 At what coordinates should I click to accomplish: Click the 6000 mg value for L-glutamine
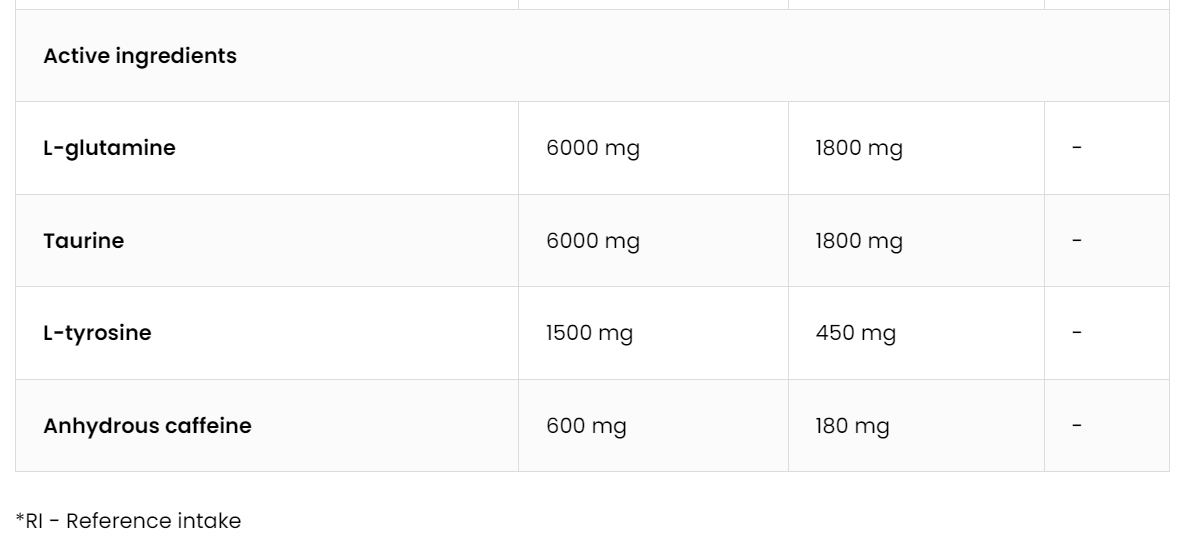click(x=593, y=149)
